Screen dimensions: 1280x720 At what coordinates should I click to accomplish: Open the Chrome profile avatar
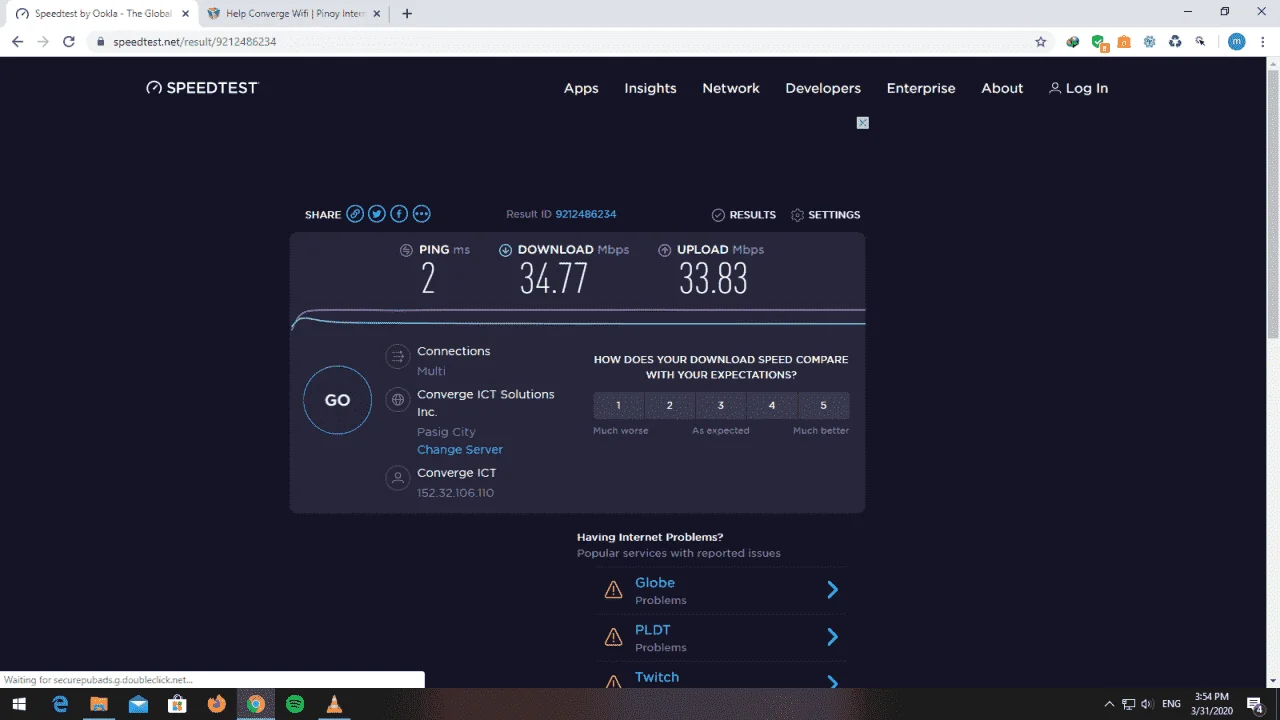(1237, 42)
